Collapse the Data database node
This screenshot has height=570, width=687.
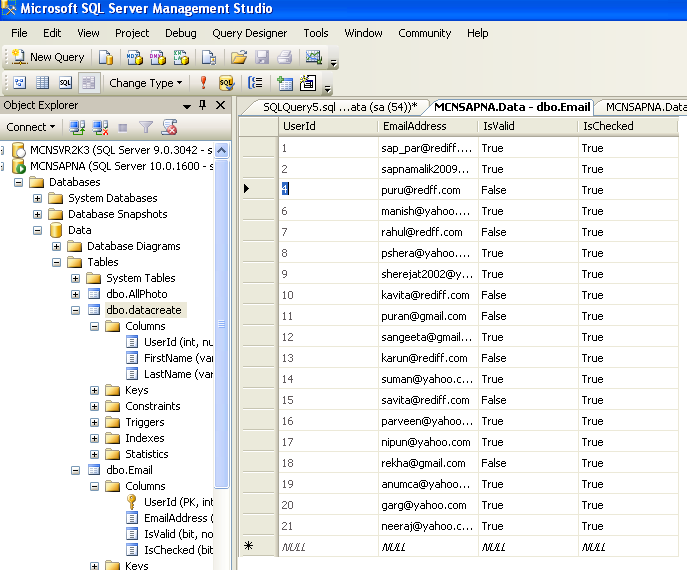pyautogui.click(x=38, y=230)
